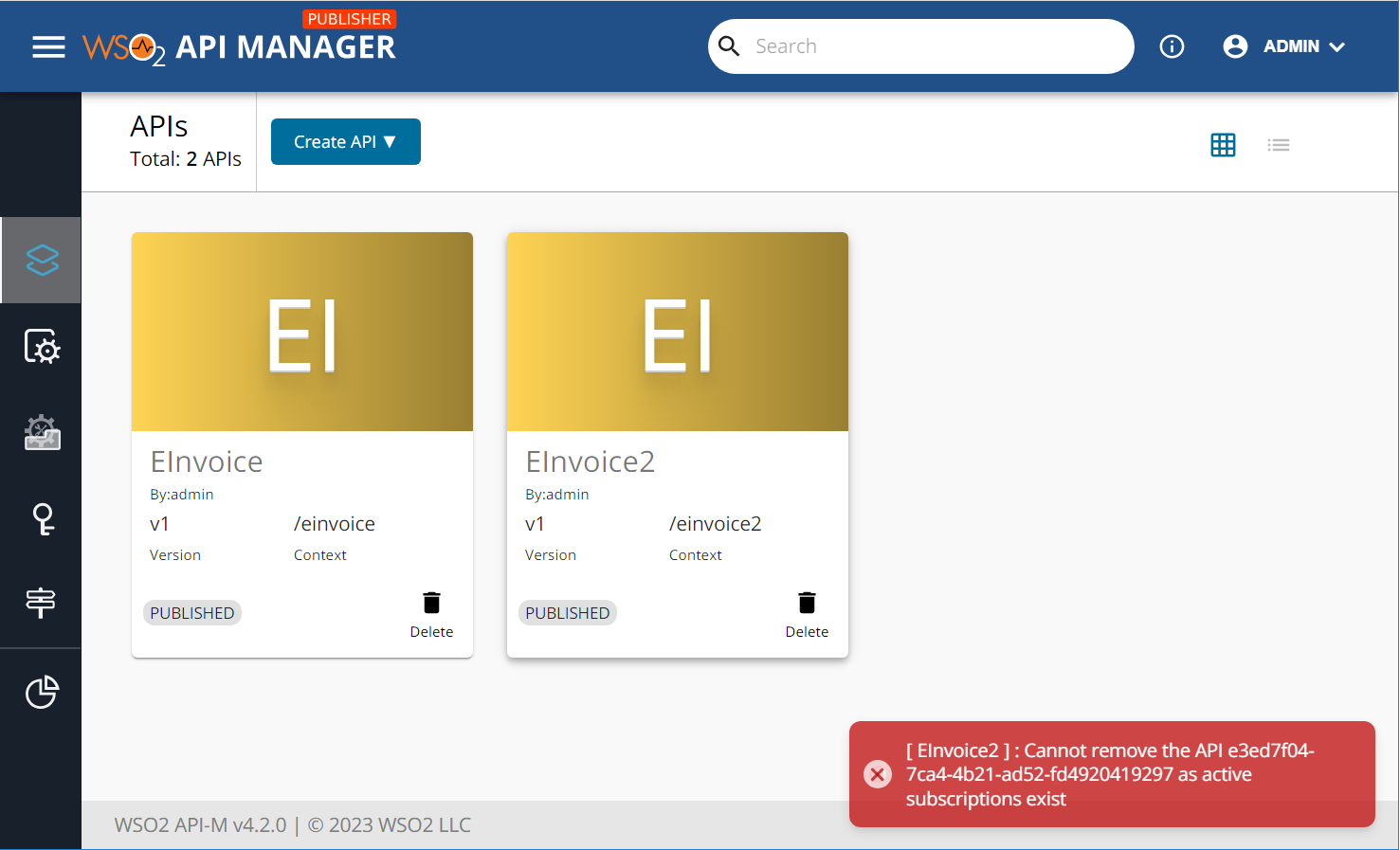Viewport: 1400px width, 850px height.
Task: Open API Products sidebar icon
Action: click(x=42, y=433)
